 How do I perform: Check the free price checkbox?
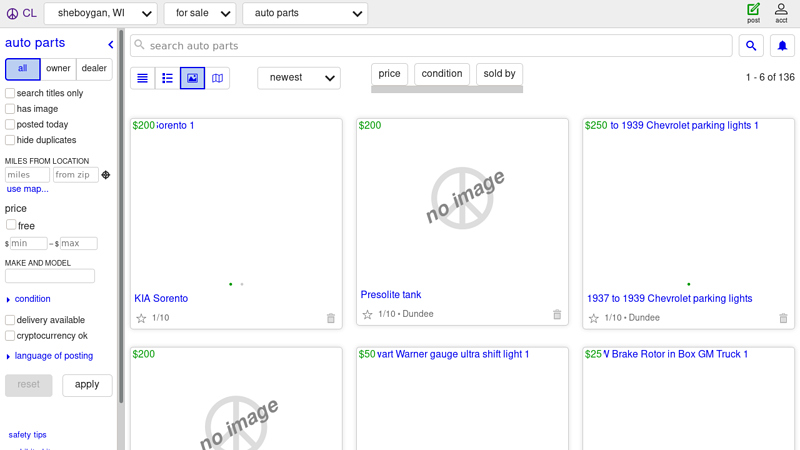pyautogui.click(x=11, y=225)
